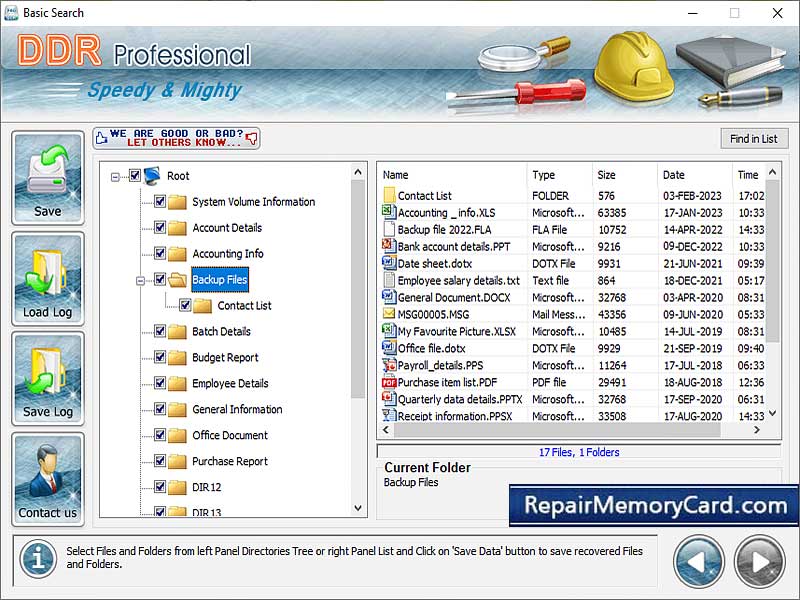The height and width of the screenshot is (600, 800).
Task: Open the Load Log tool
Action: (47, 277)
